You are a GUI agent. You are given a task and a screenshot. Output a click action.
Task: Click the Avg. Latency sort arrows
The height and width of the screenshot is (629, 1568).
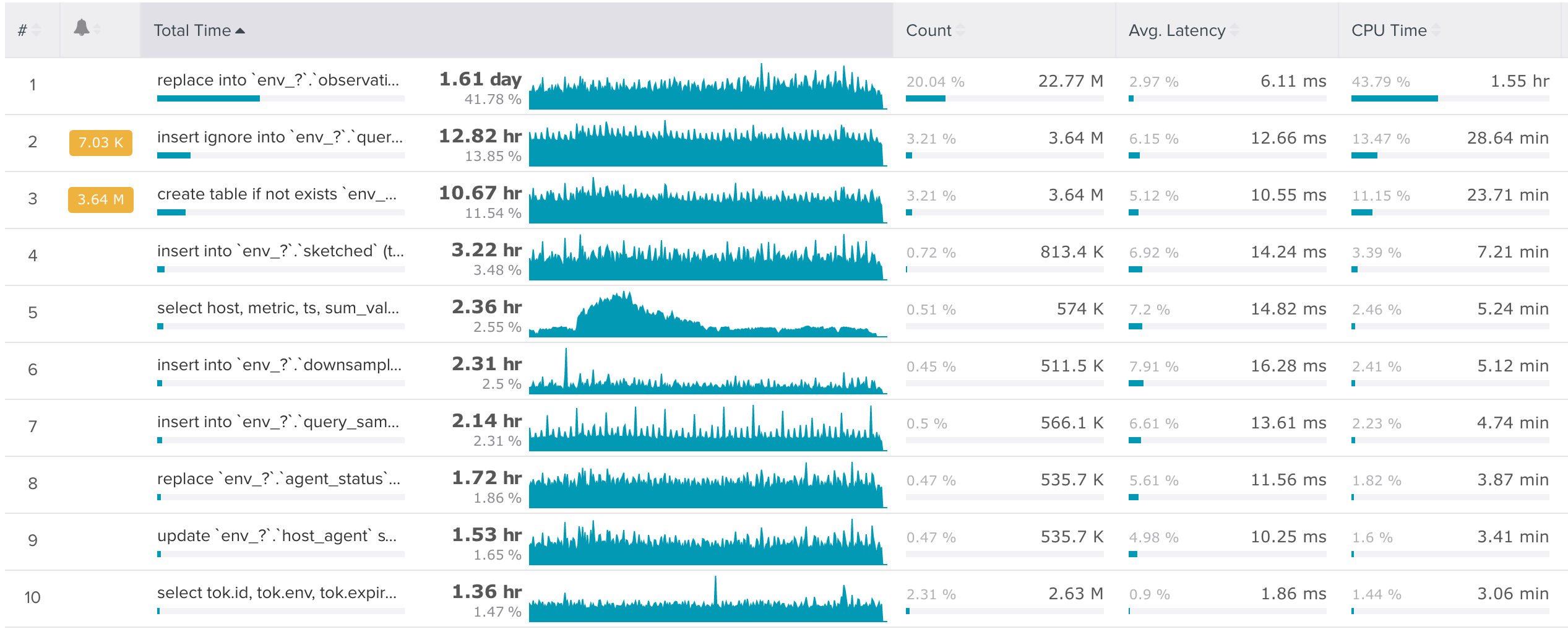click(1235, 30)
